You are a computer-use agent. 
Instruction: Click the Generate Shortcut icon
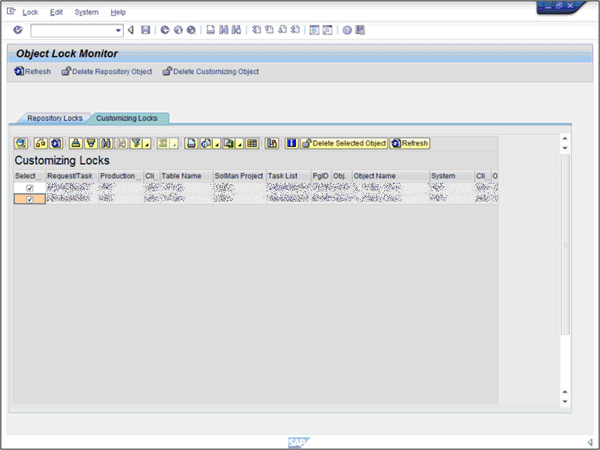pos(328,30)
